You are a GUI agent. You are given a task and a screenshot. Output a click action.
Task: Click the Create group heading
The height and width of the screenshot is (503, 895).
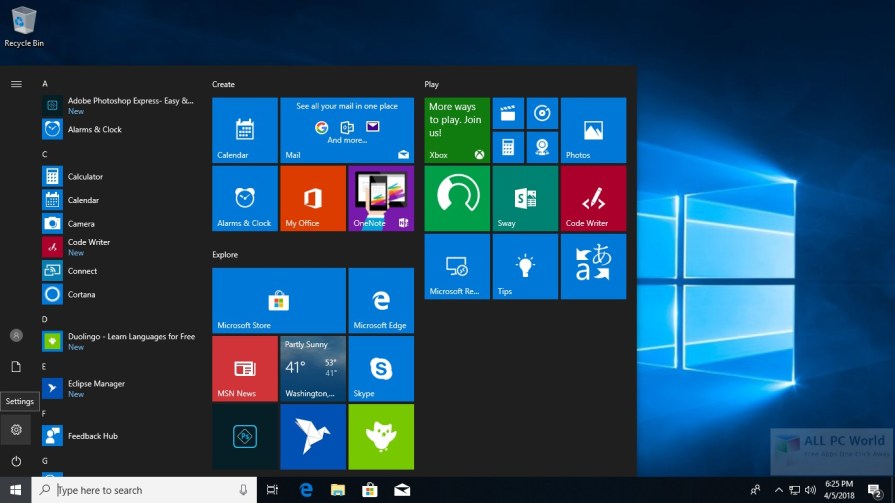(x=223, y=84)
